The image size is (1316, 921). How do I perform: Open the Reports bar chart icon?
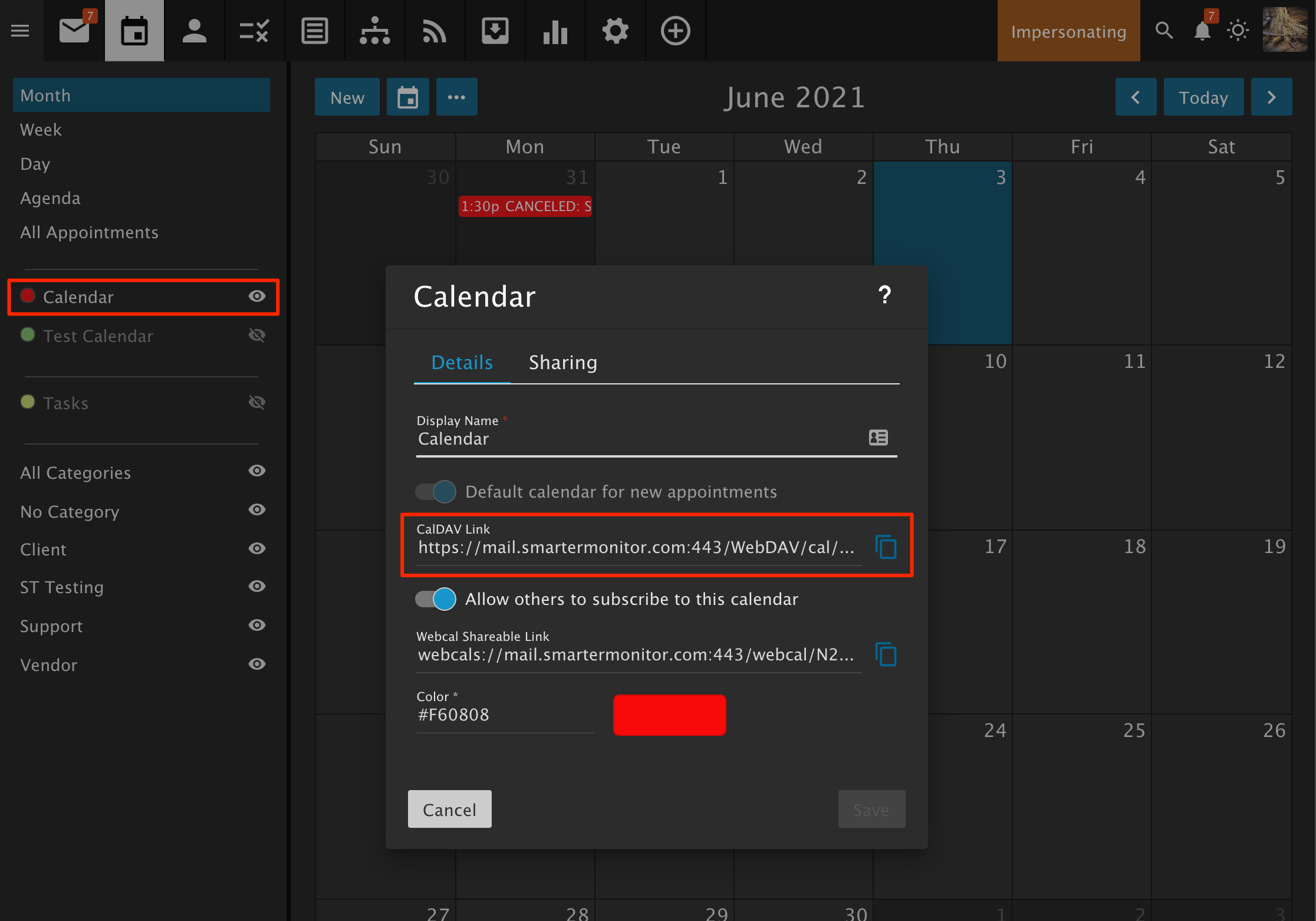coord(555,31)
